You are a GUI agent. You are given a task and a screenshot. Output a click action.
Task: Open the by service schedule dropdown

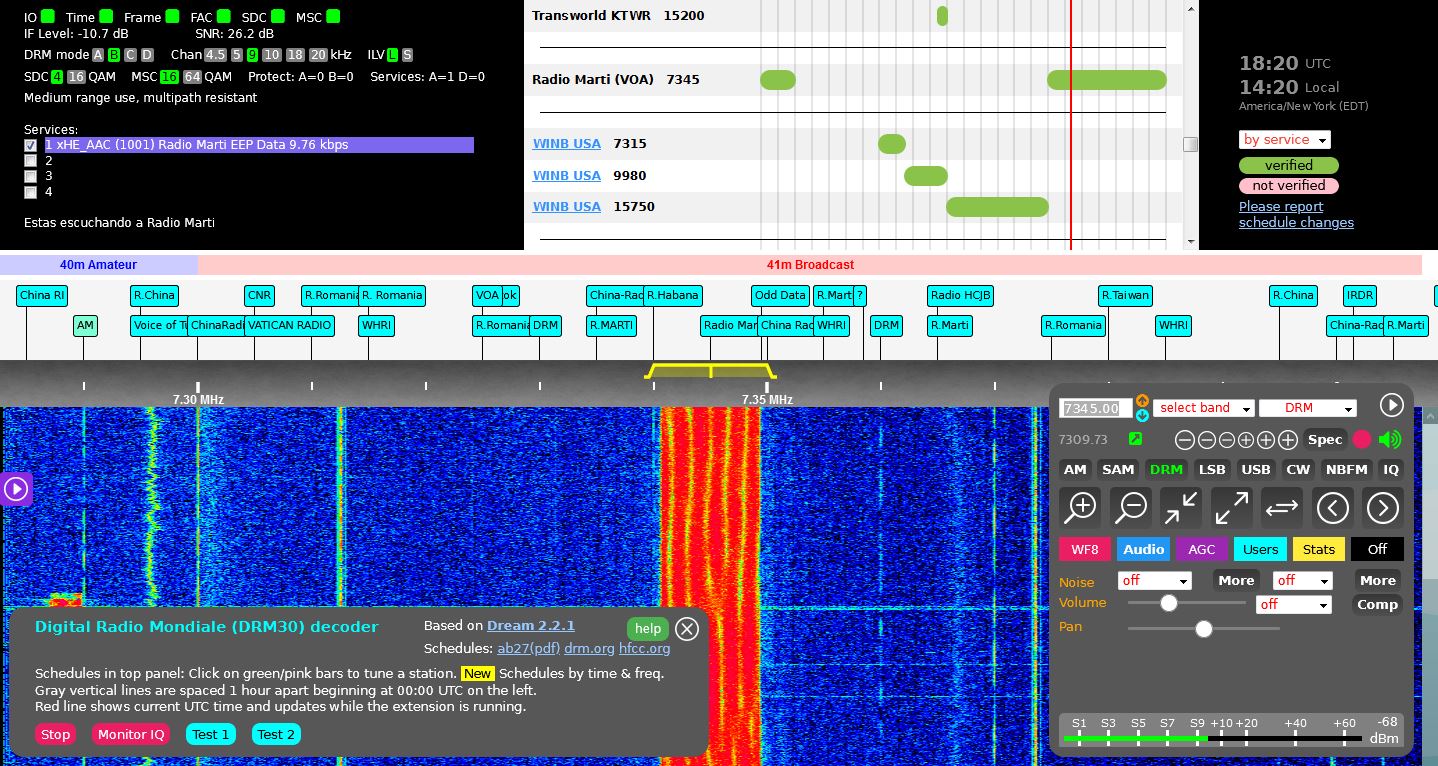pos(1284,140)
